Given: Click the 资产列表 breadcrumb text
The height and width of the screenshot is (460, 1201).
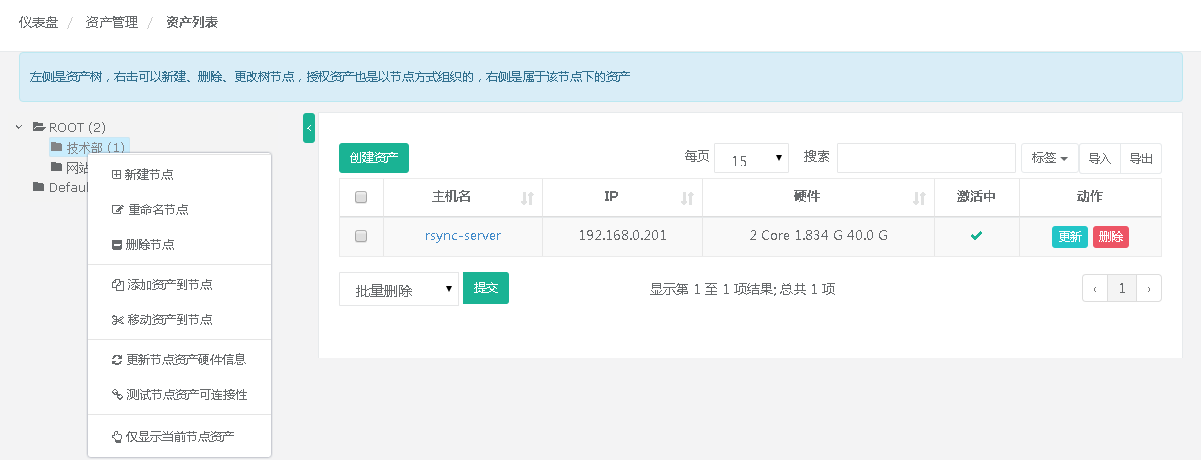Looking at the screenshot, I should click(x=192, y=22).
